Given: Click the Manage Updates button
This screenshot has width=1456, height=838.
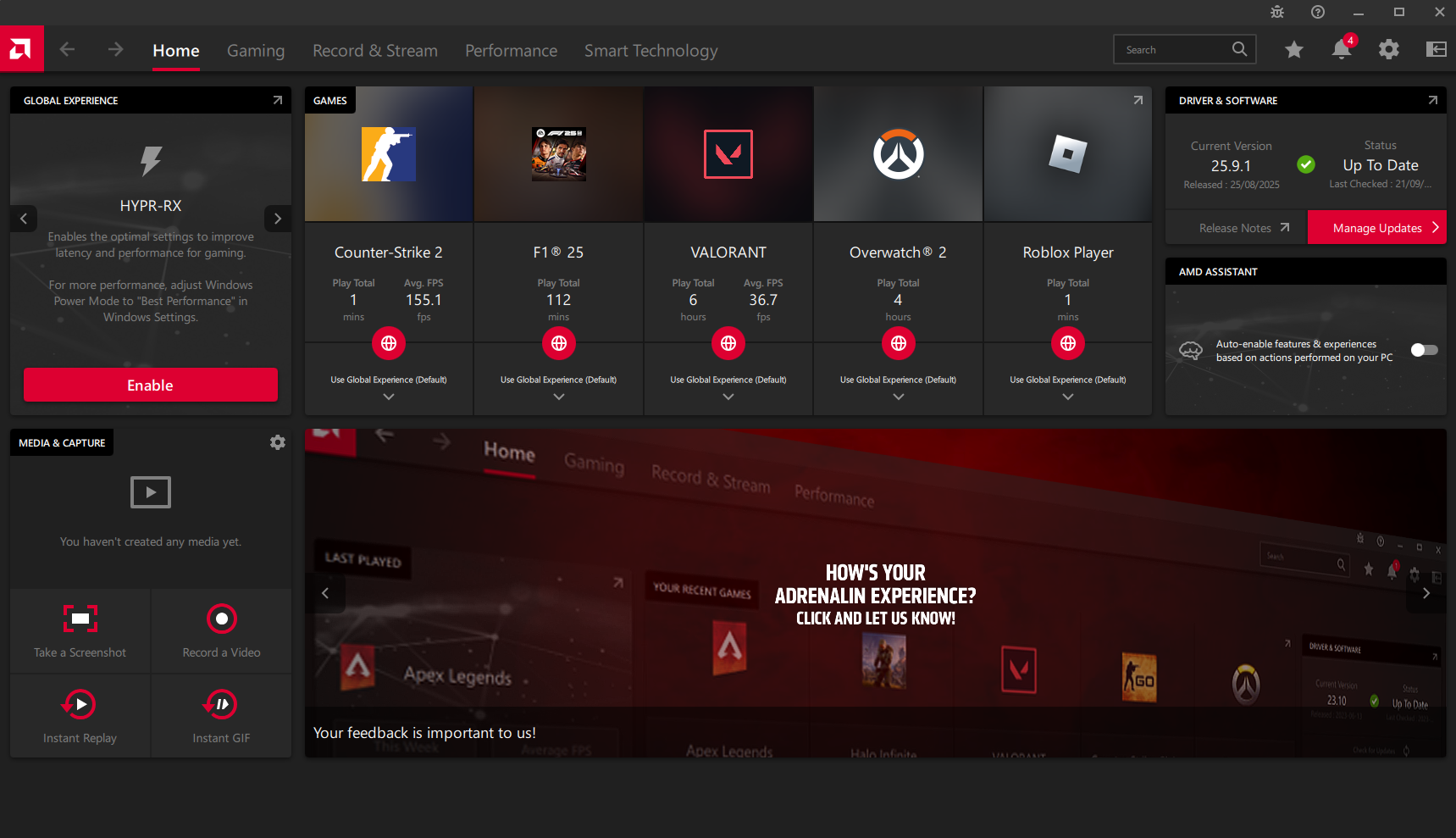Looking at the screenshot, I should (1377, 227).
